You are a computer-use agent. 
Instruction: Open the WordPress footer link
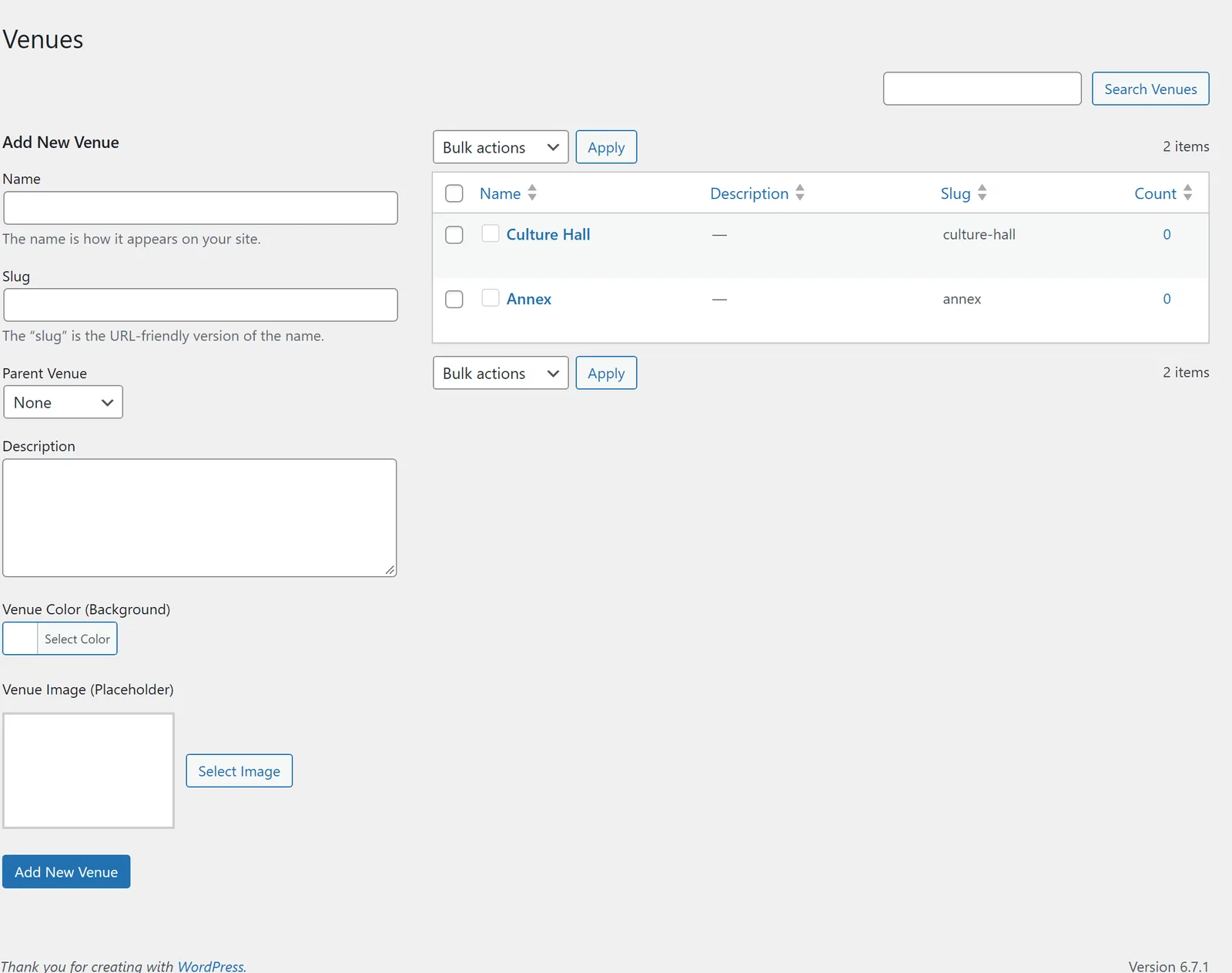coord(210,966)
